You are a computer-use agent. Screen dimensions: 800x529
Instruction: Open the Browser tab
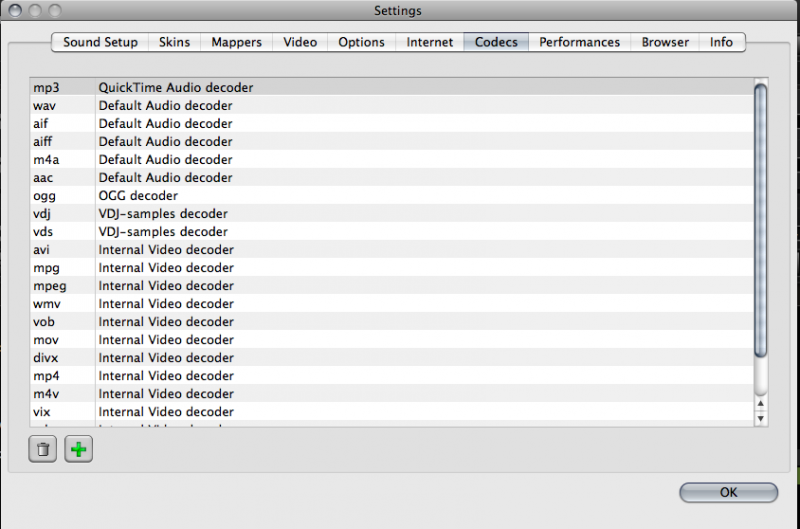pos(665,42)
